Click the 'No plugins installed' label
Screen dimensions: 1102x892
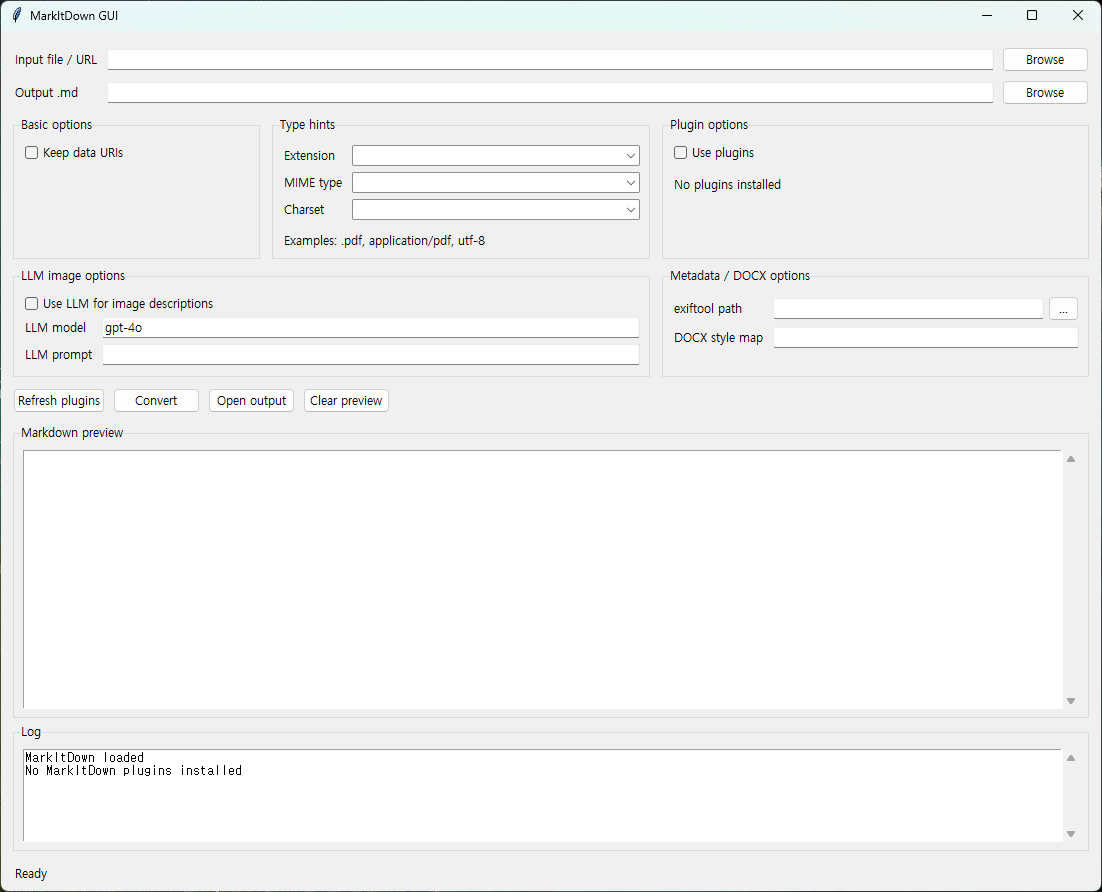pyautogui.click(x=727, y=185)
